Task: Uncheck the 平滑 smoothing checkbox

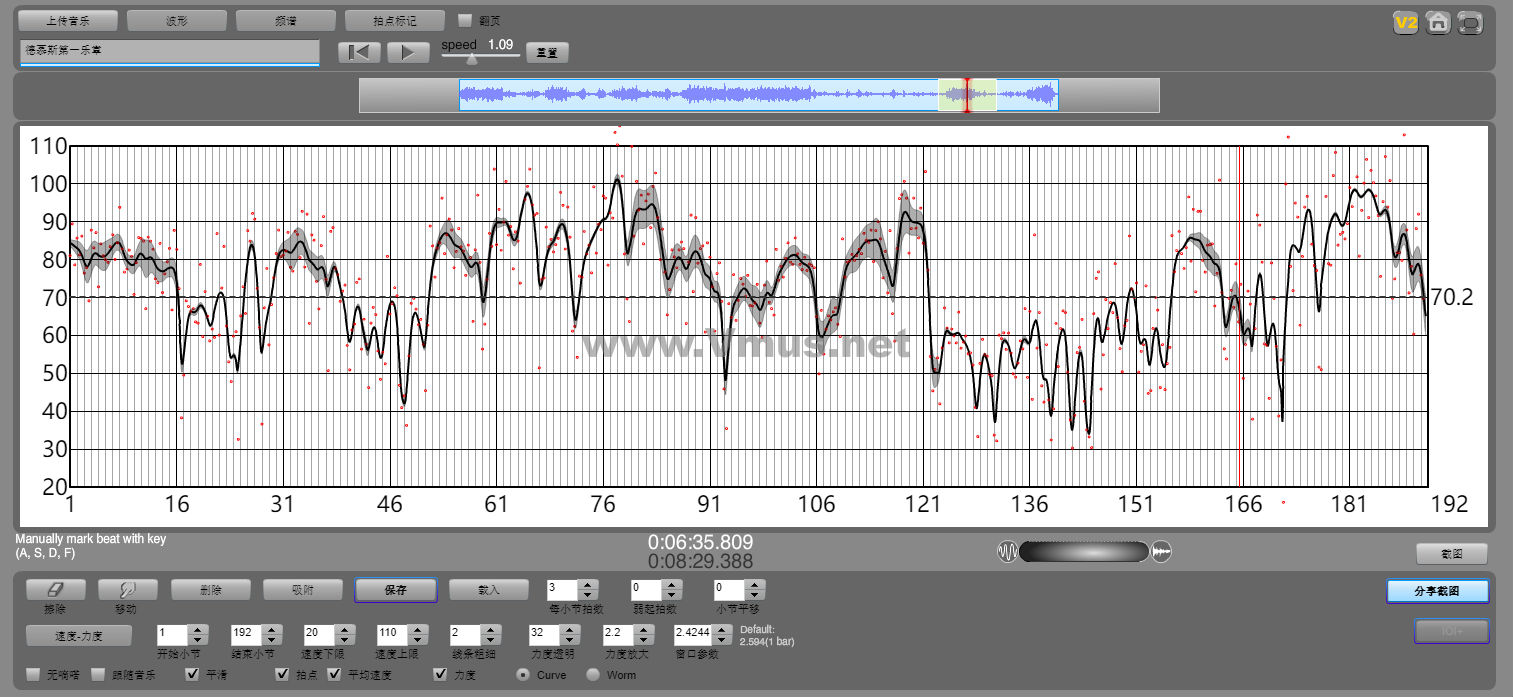Action: [193, 675]
